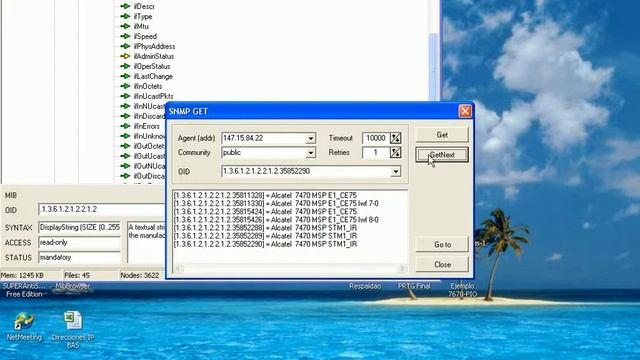Select result row ending 35815426

(276, 220)
